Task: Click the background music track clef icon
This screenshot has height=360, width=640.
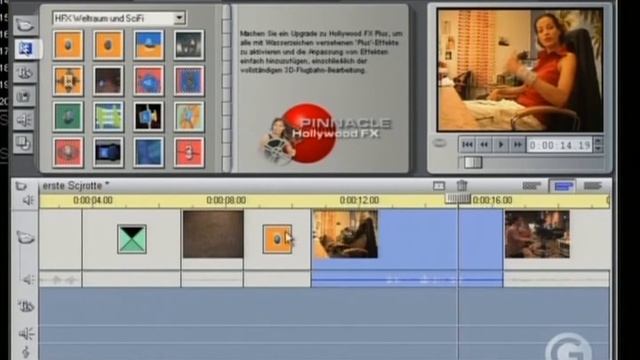Action: [26, 352]
